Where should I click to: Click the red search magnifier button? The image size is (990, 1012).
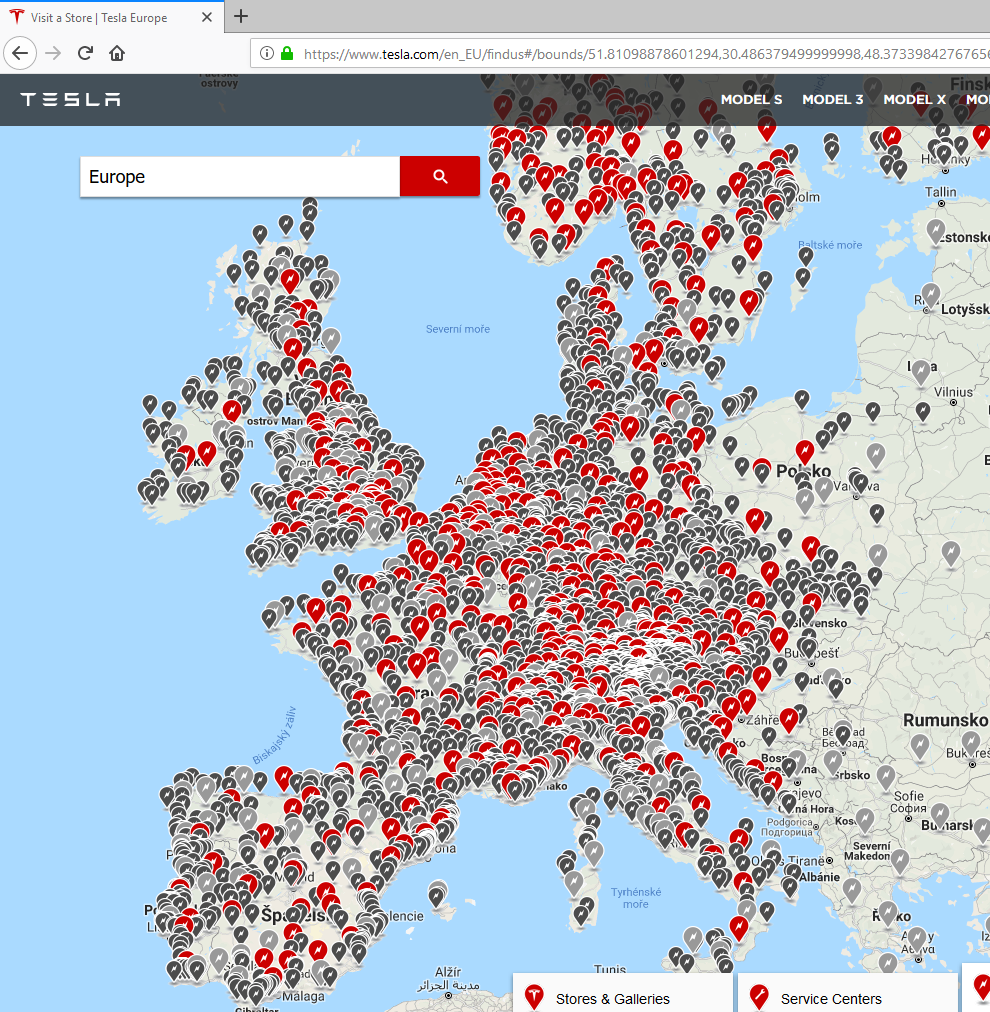tap(440, 177)
